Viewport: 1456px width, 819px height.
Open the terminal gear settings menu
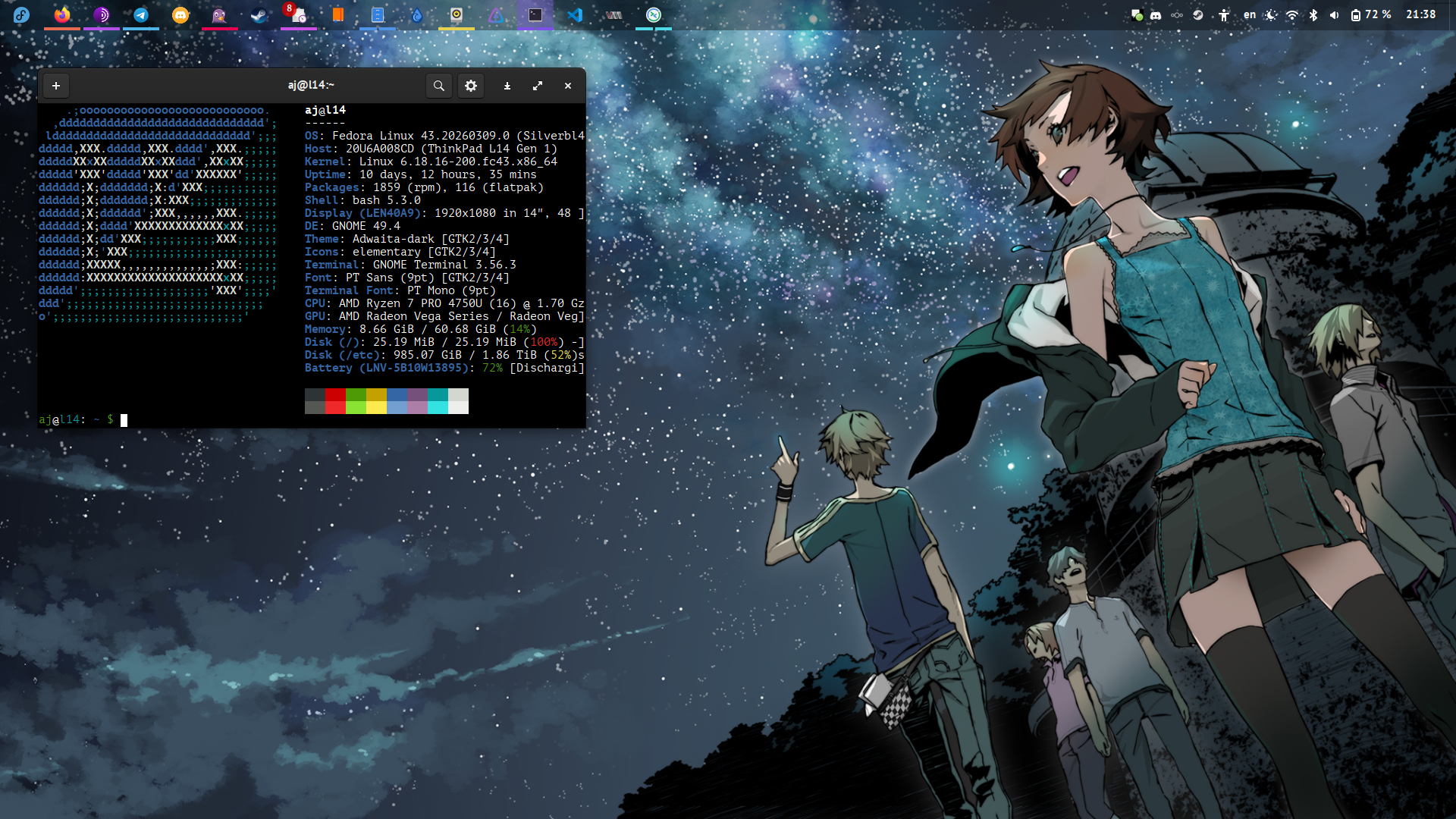tap(471, 86)
